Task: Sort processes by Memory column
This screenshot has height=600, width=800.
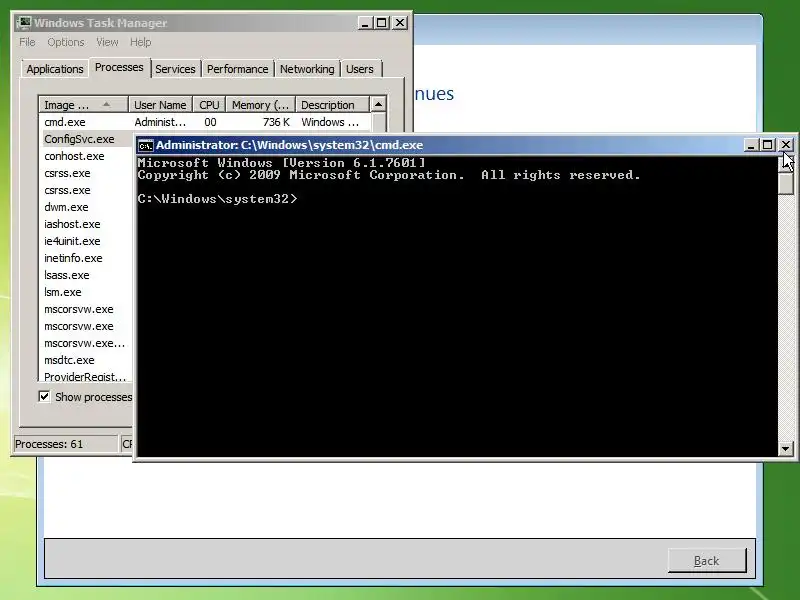Action: pyautogui.click(x=261, y=105)
